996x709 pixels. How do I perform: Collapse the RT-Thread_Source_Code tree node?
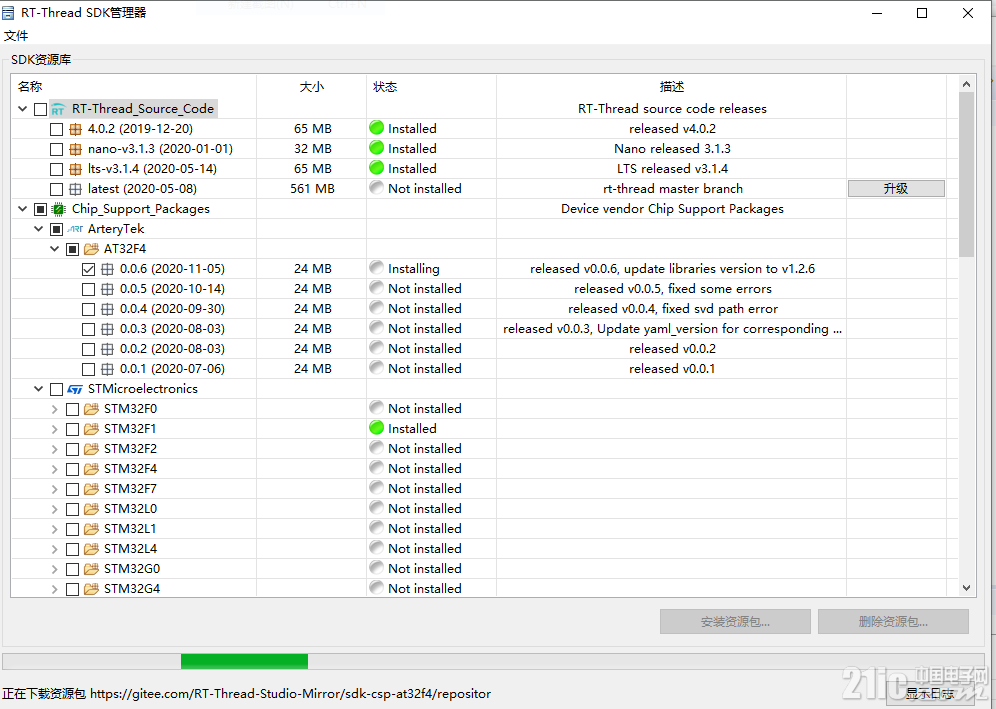click(x=23, y=109)
